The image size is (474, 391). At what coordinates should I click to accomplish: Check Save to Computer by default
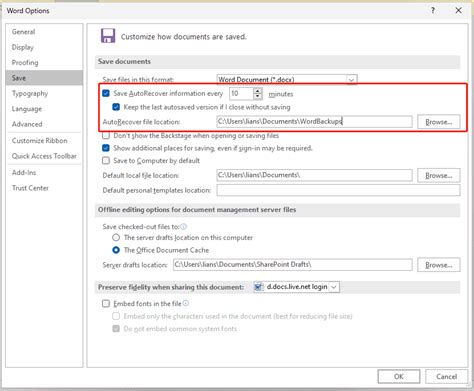pyautogui.click(x=106, y=161)
